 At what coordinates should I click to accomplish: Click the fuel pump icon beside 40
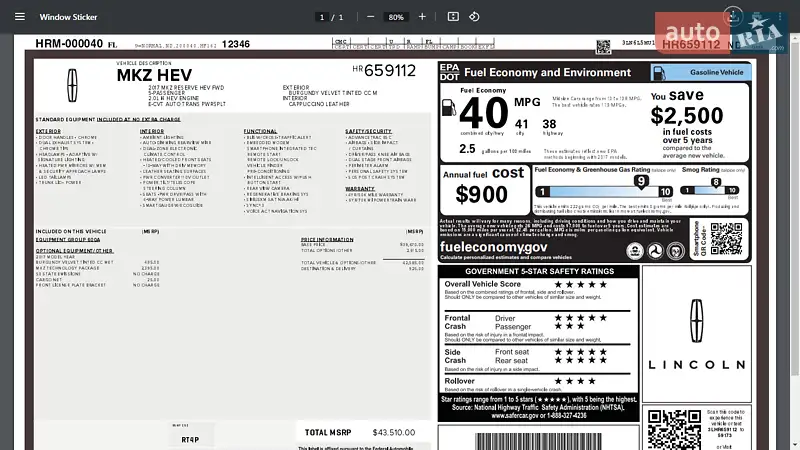click(448, 108)
